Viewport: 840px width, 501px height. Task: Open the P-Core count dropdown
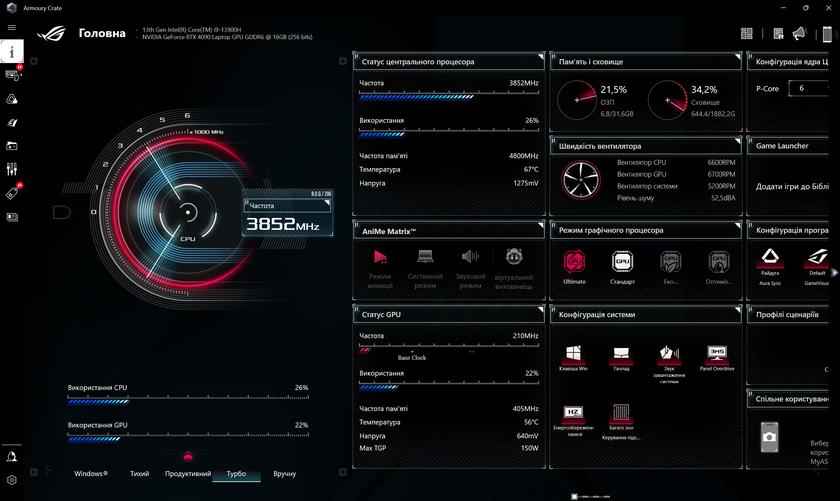[810, 88]
